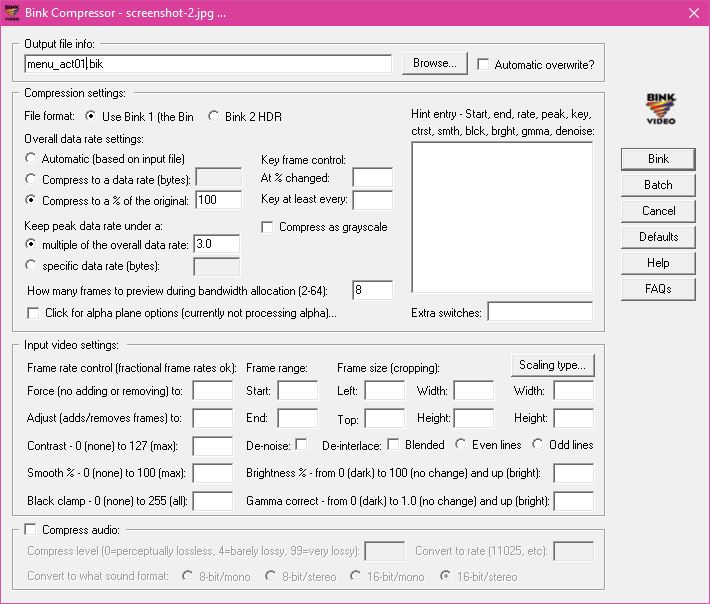This screenshot has width=710, height=604.
Task: Click the output file name field
Action: coord(208,64)
